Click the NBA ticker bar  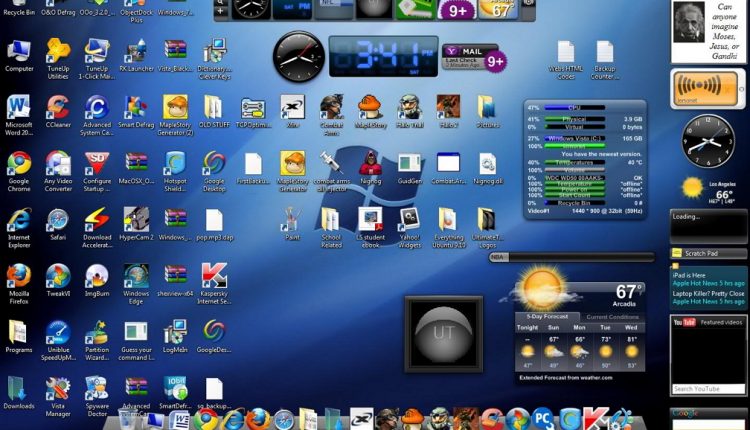tap(572, 257)
